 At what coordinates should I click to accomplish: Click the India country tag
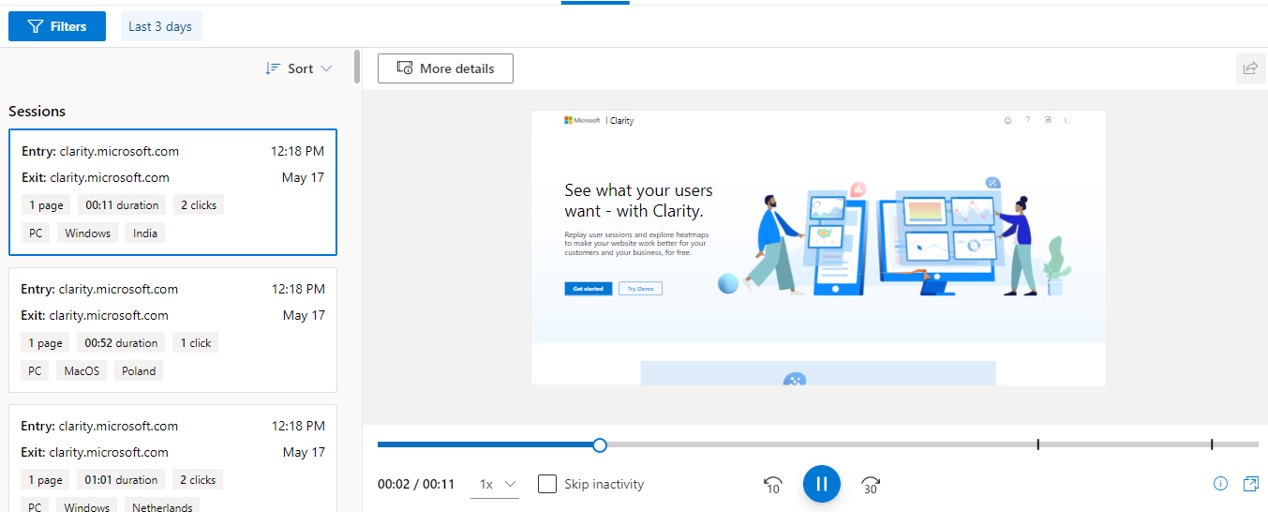pos(145,233)
